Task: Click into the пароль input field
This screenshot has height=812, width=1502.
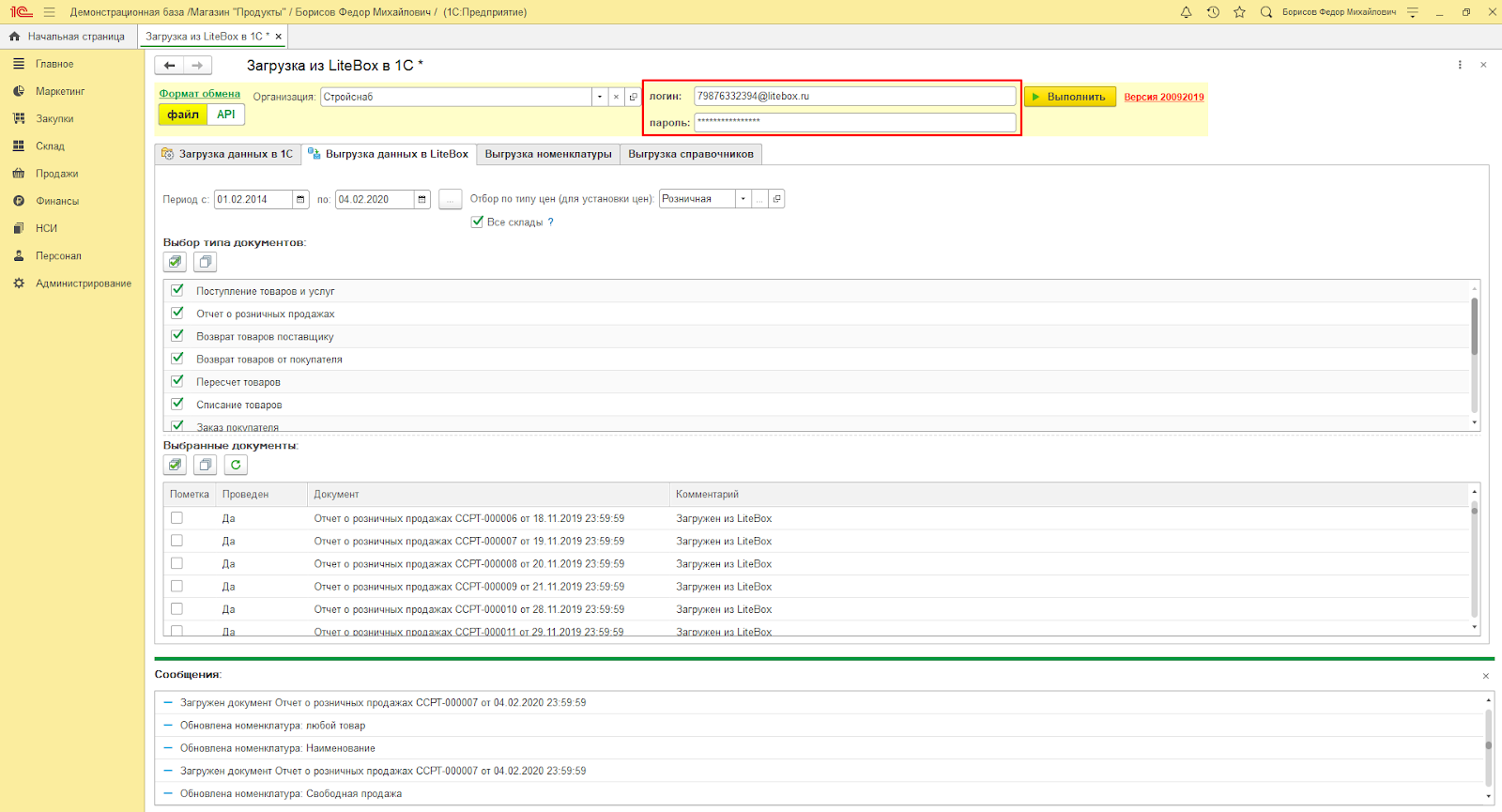Action: (x=855, y=122)
